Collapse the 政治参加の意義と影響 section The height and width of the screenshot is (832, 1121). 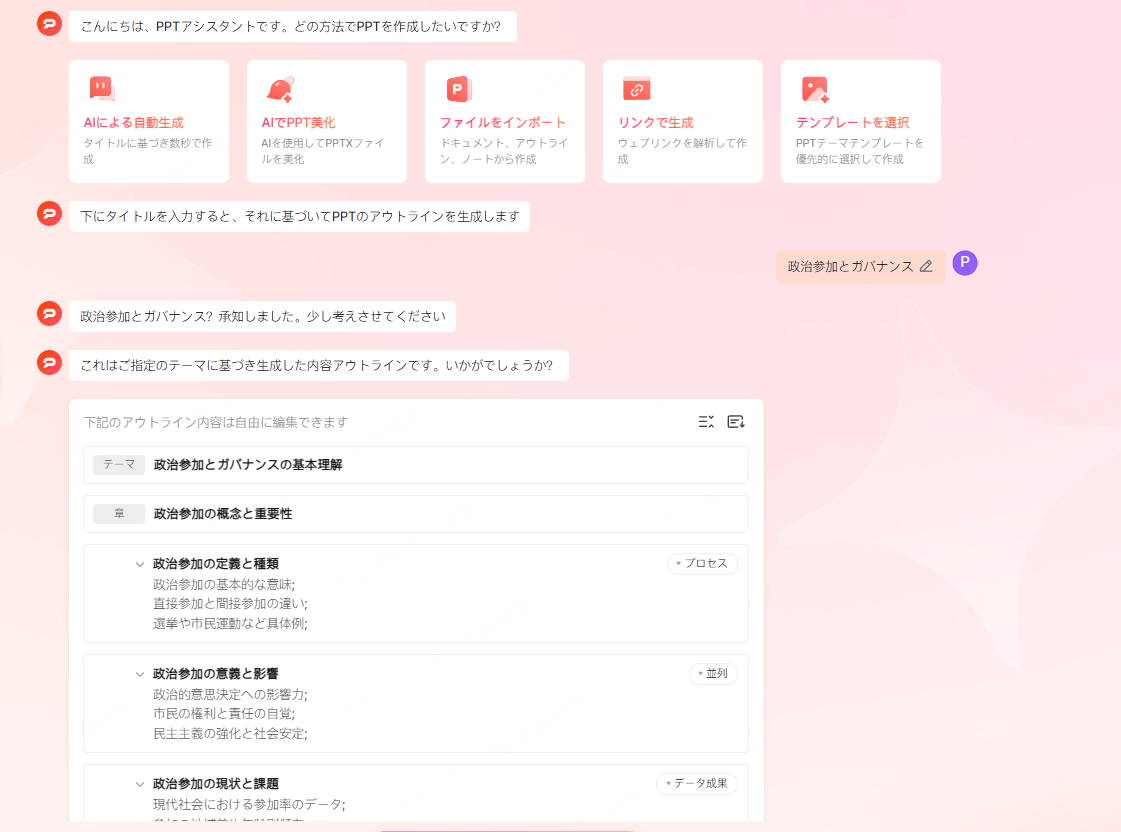[140, 674]
